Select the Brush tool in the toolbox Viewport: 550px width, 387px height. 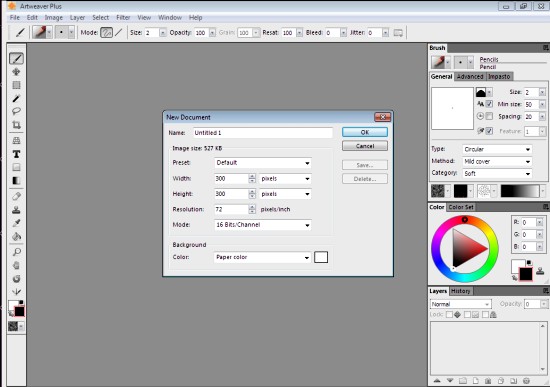pyautogui.click(x=16, y=58)
